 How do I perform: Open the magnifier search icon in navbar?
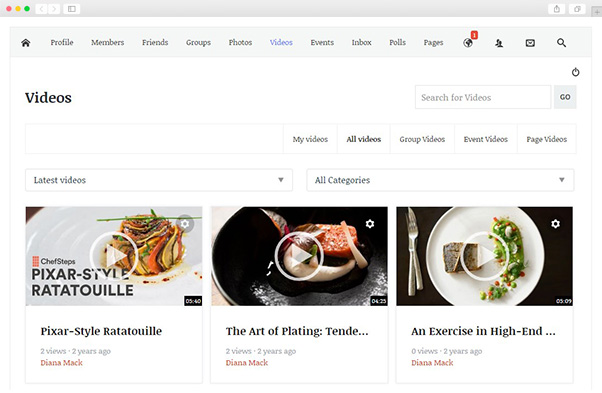pyautogui.click(x=561, y=43)
